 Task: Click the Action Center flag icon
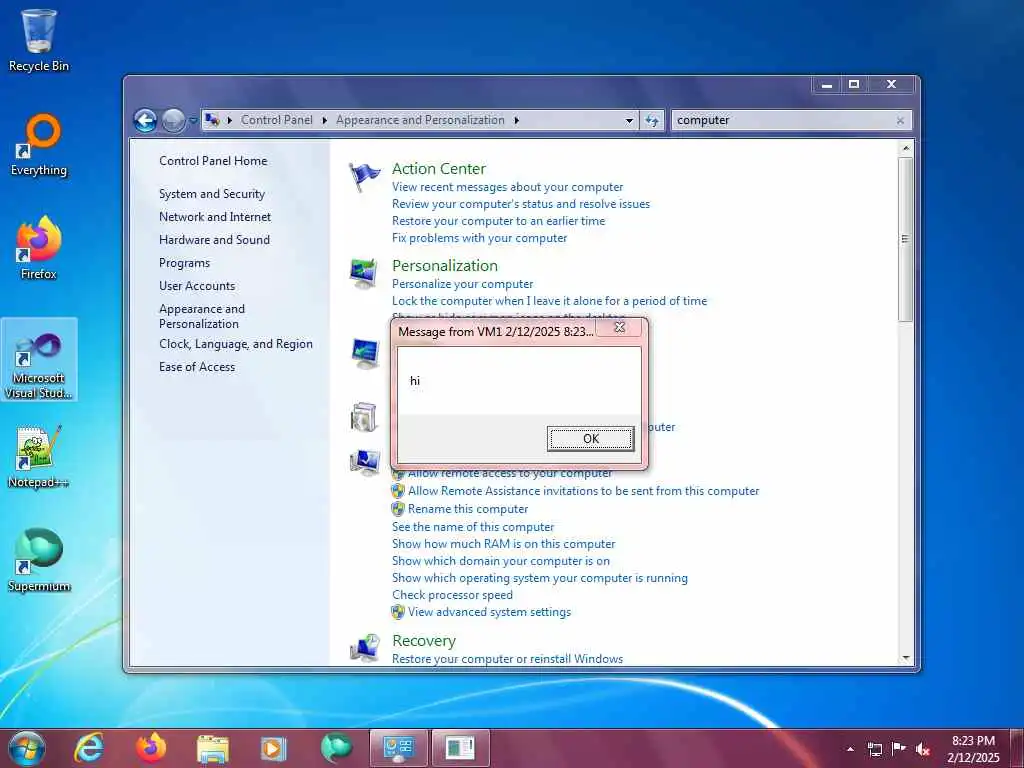tap(364, 177)
